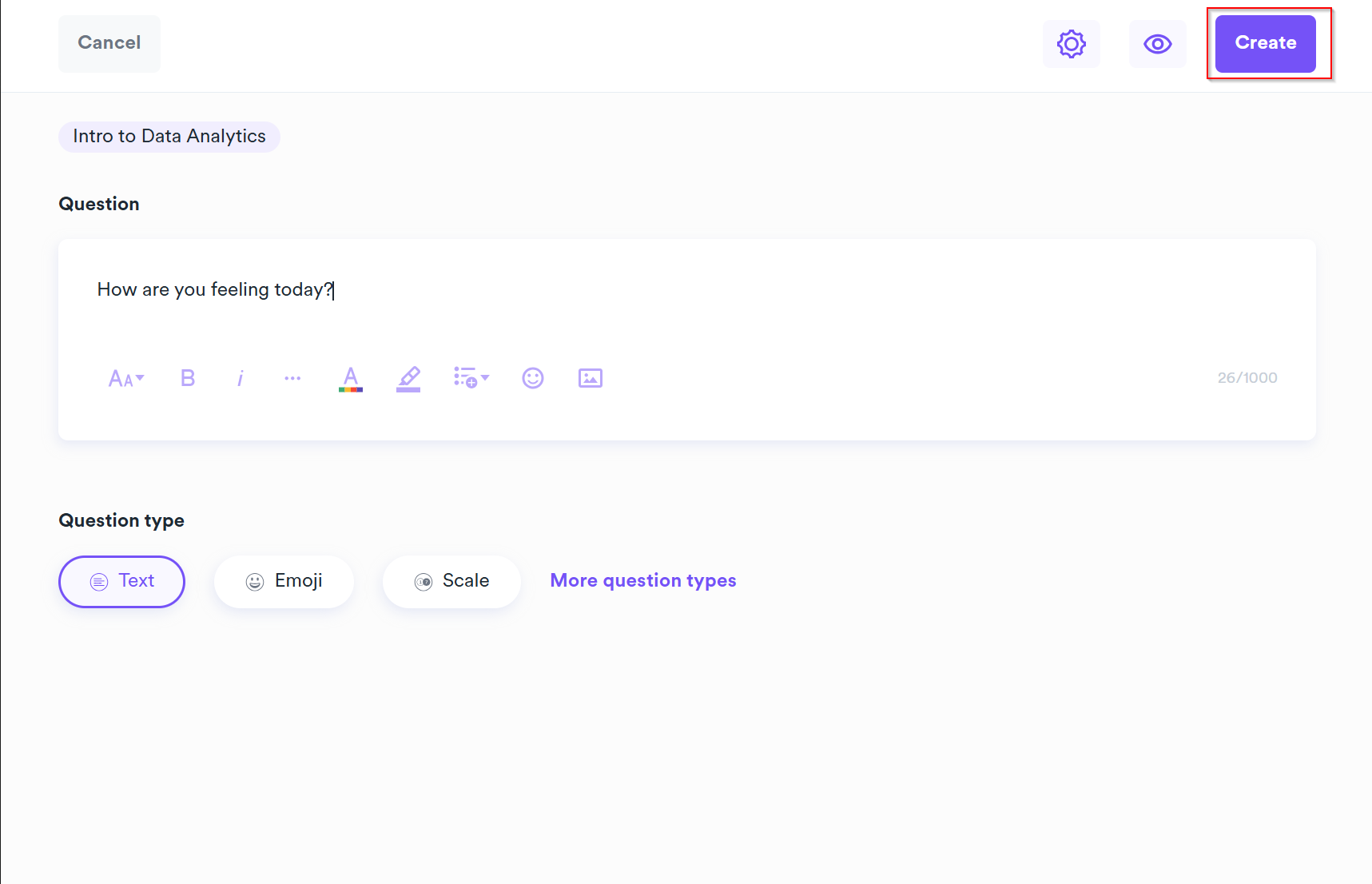This screenshot has width=1372, height=884.
Task: Click the highlighter marker icon
Action: click(x=408, y=378)
